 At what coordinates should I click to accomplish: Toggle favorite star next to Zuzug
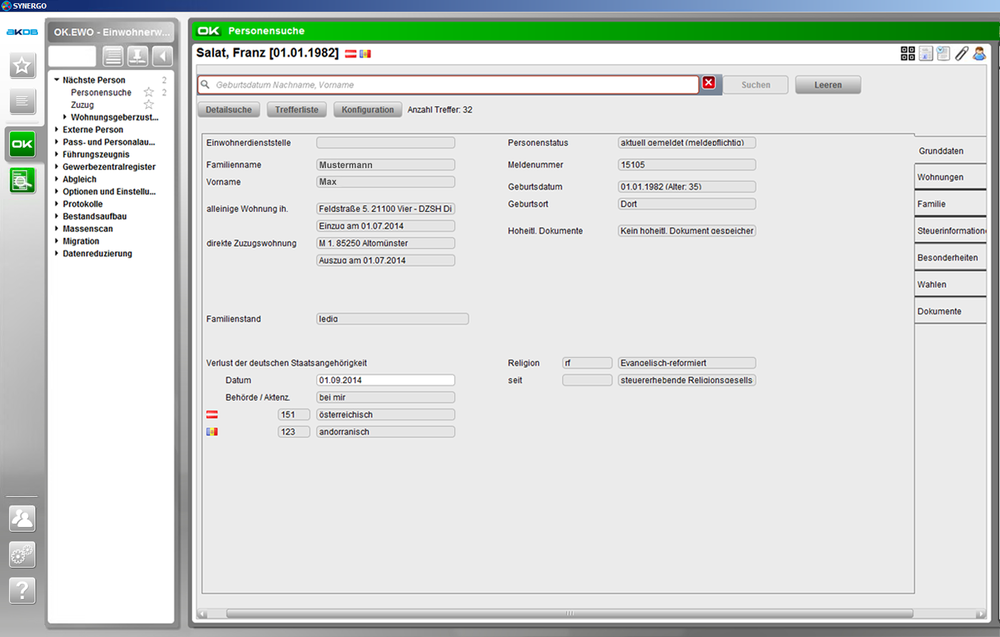pyautogui.click(x=149, y=105)
